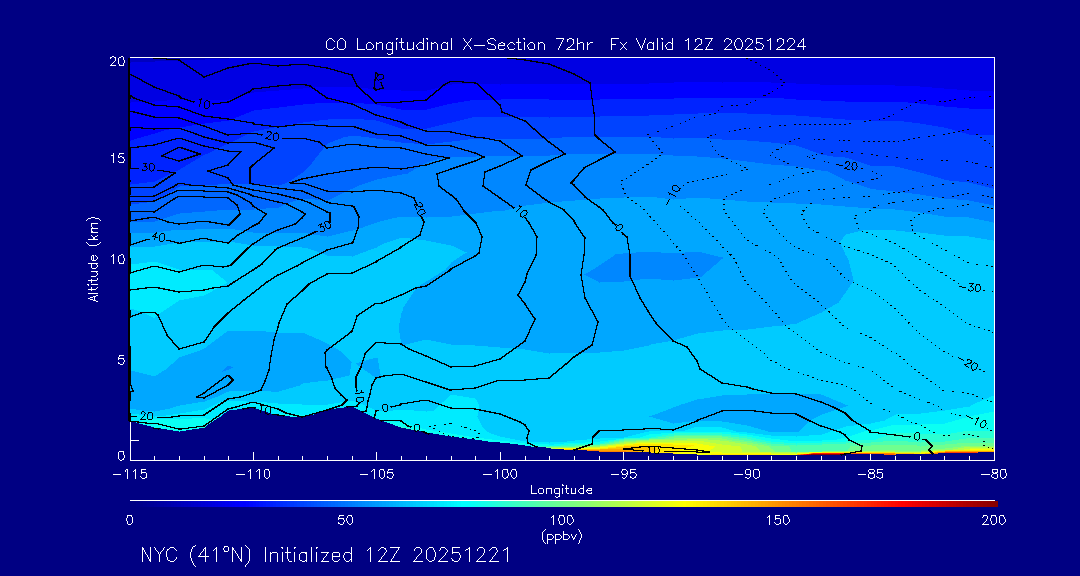Pick the colorbar tick label '100'

point(561,520)
